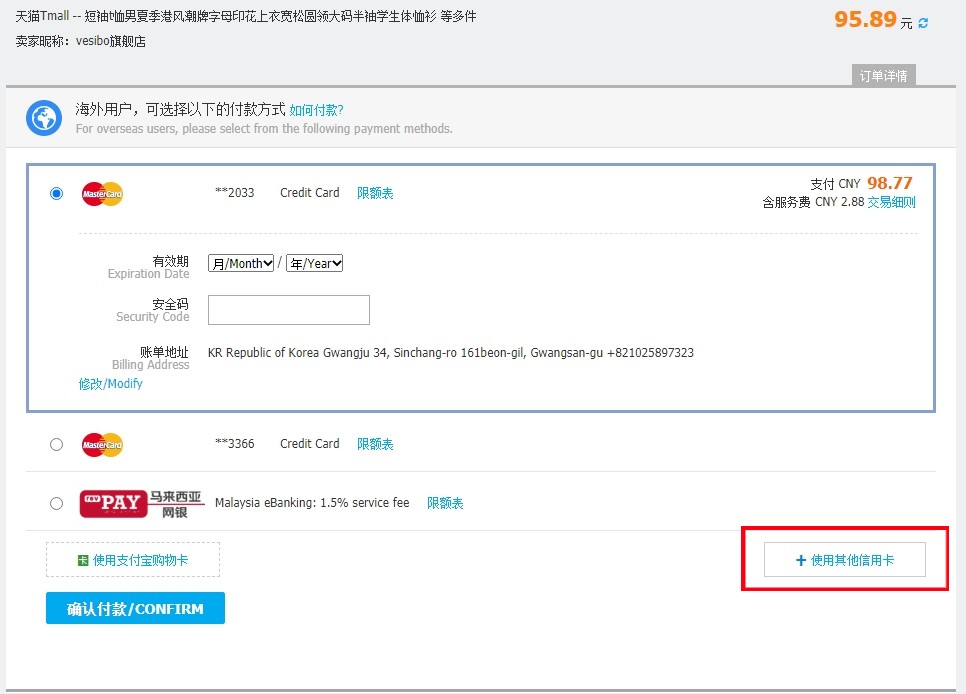966x694 pixels.
Task: Click the Malaysia eBanking: 1.5% service fee text
Action: click(312, 502)
